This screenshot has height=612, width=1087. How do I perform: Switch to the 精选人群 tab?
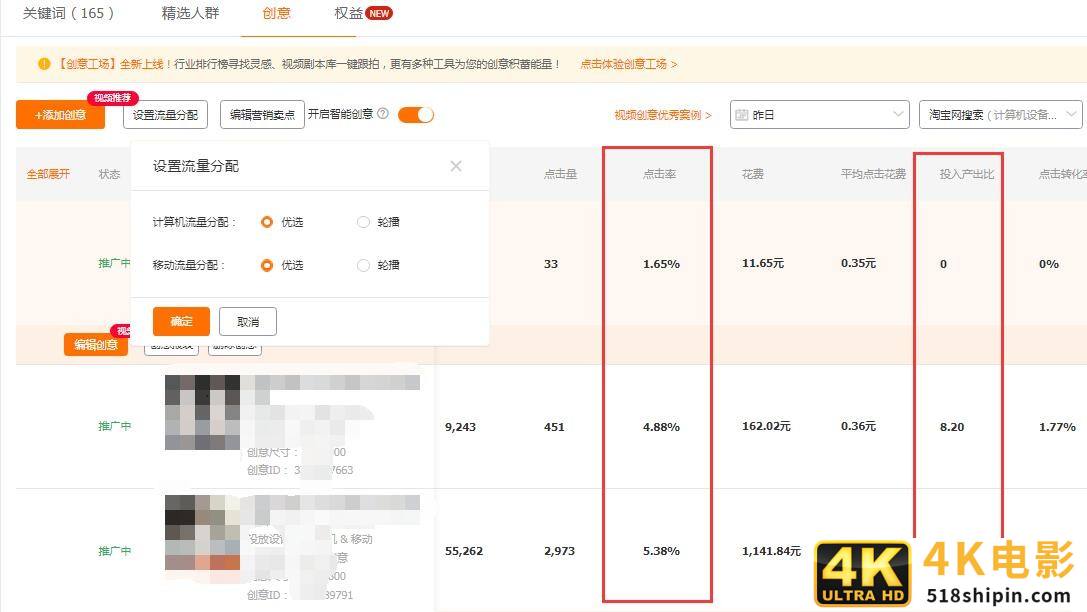pyautogui.click(x=189, y=14)
